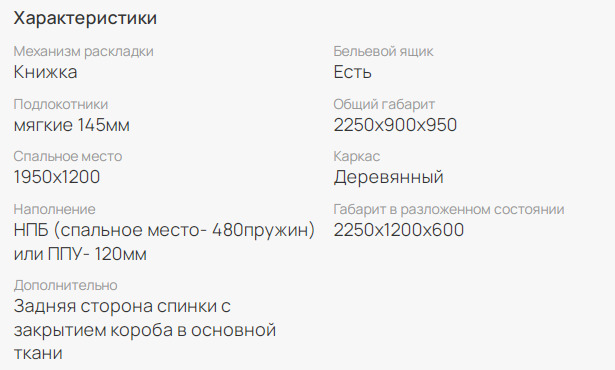Select the Спальное место label
This screenshot has height=370, width=615.
click(x=68, y=157)
